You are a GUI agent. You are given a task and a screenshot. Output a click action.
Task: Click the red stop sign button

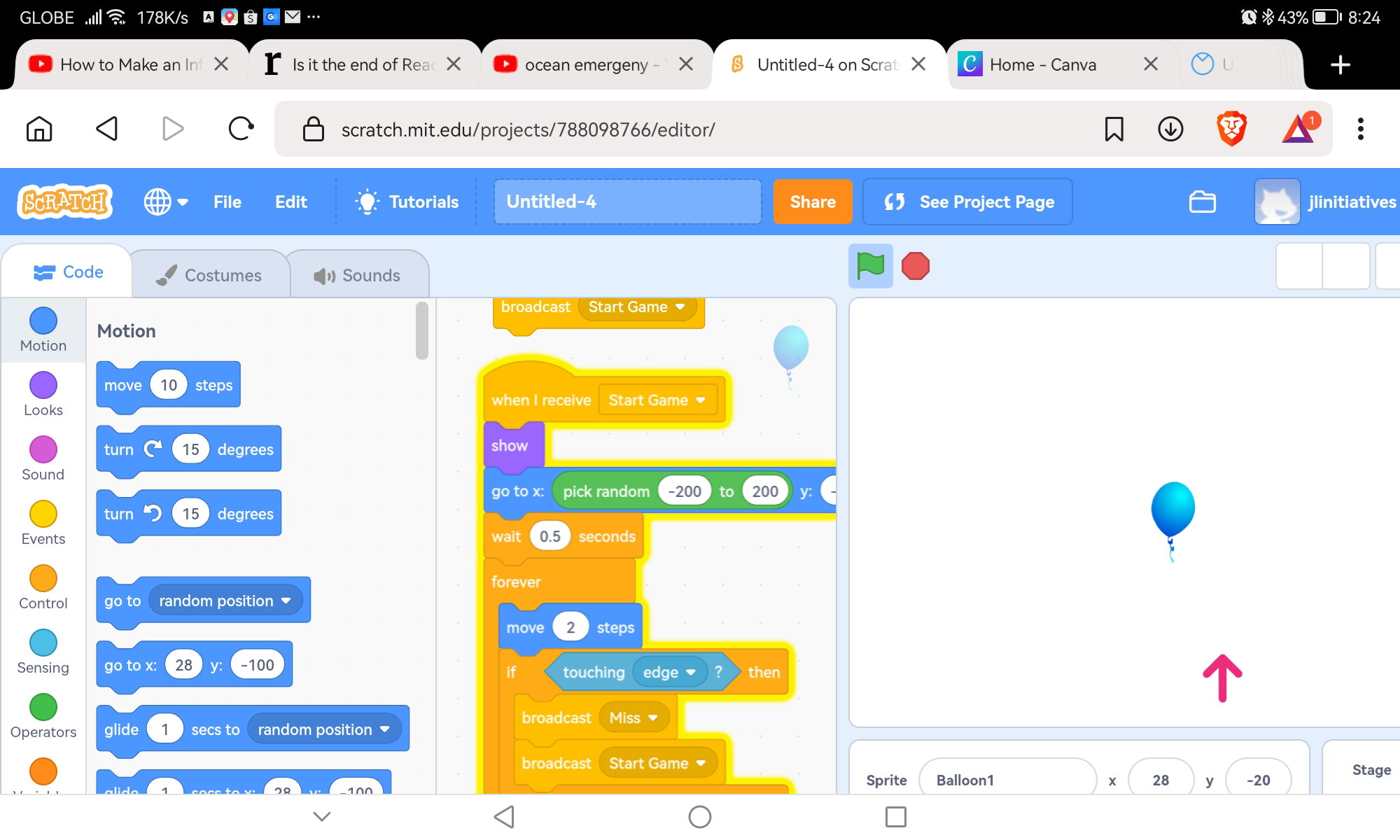916,266
